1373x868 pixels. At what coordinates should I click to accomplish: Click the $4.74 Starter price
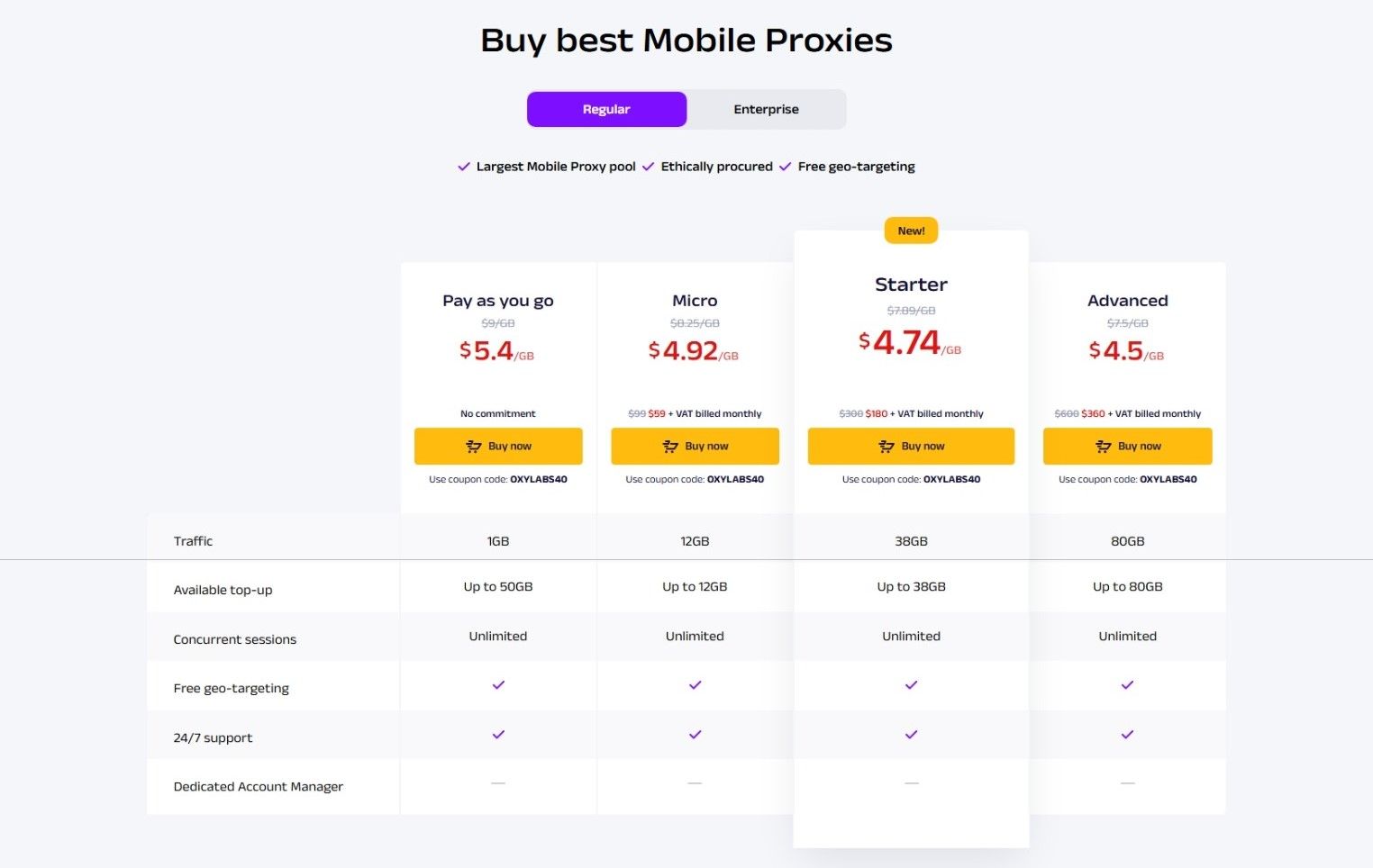point(904,342)
